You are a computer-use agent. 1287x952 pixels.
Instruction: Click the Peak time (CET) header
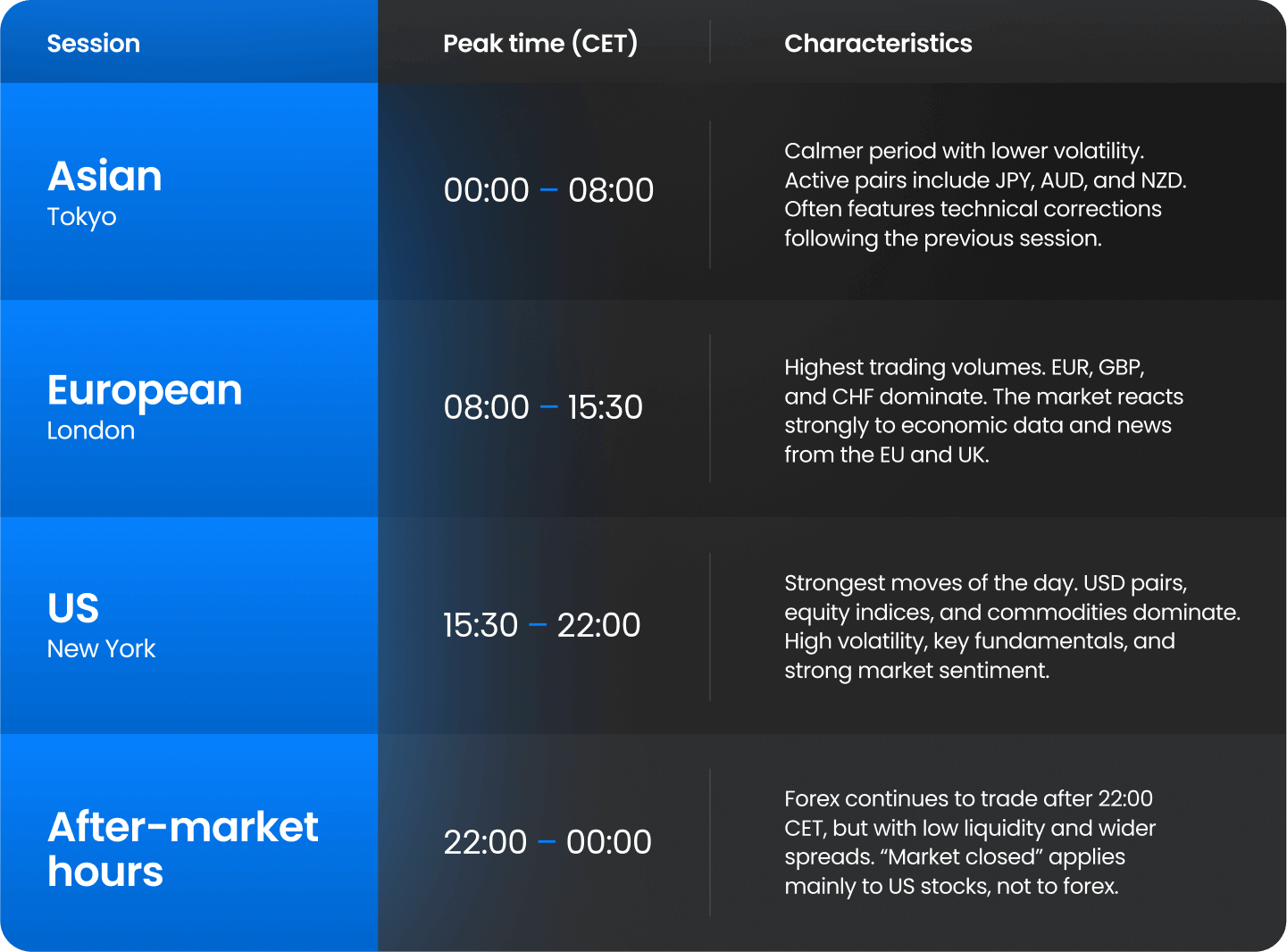(x=539, y=43)
